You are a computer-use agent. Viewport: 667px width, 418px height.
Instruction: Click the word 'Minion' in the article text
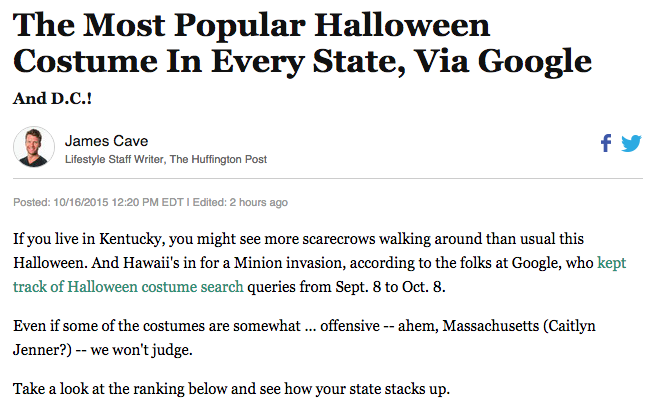[258, 263]
